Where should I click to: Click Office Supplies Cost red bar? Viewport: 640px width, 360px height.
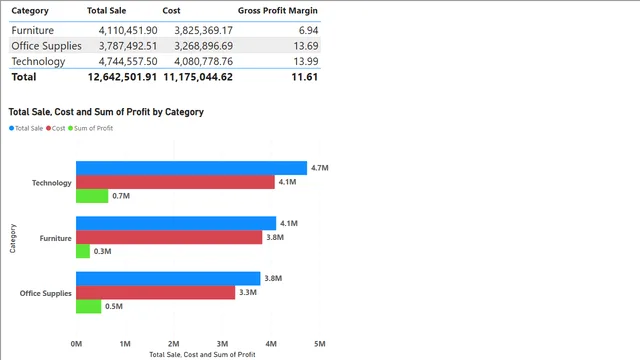(156, 292)
